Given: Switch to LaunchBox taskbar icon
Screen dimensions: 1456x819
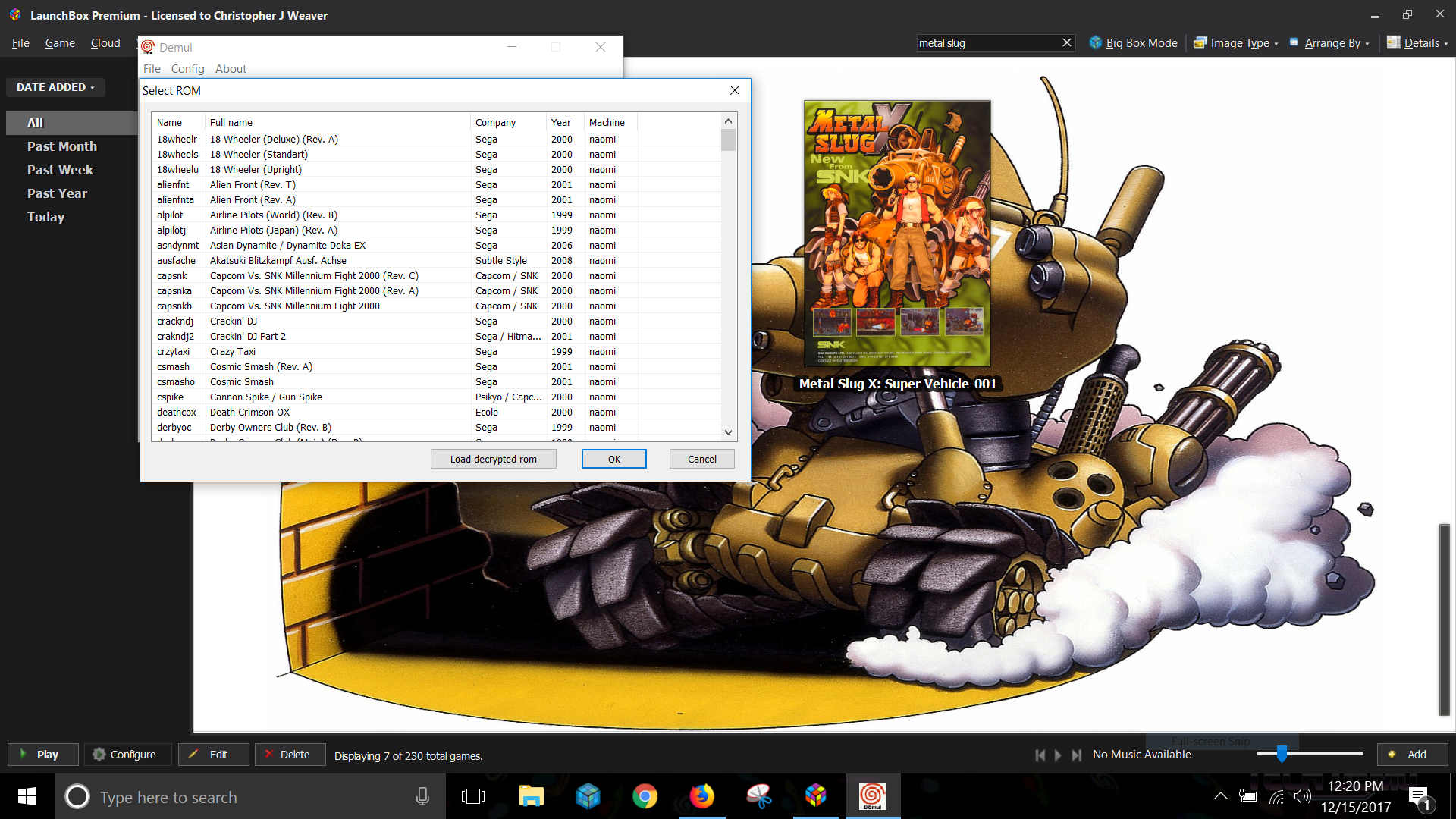Looking at the screenshot, I should point(816,796).
